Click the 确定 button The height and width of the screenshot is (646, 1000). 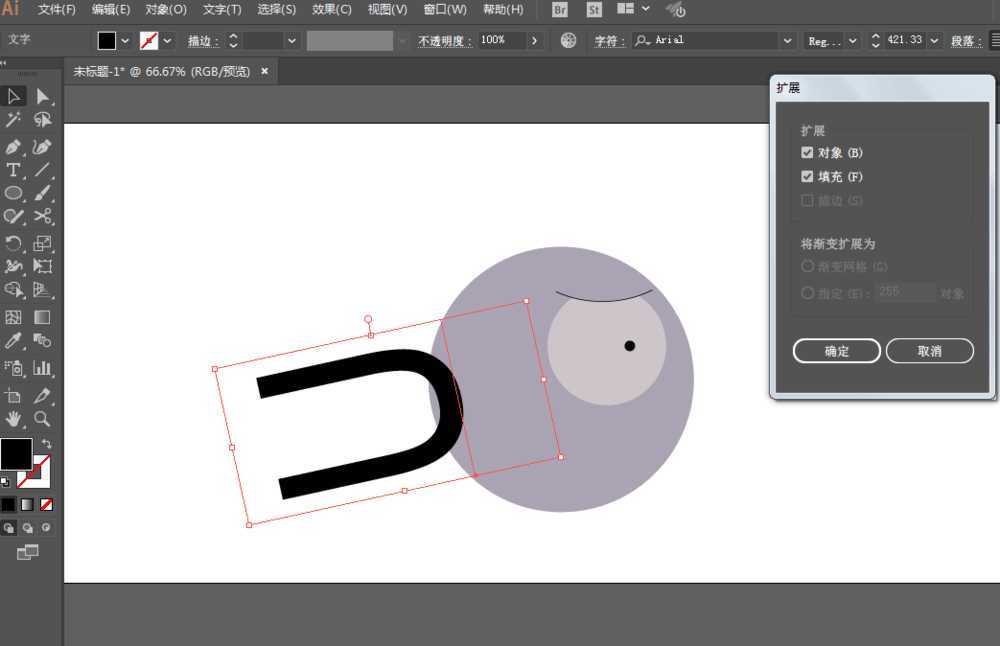click(836, 351)
